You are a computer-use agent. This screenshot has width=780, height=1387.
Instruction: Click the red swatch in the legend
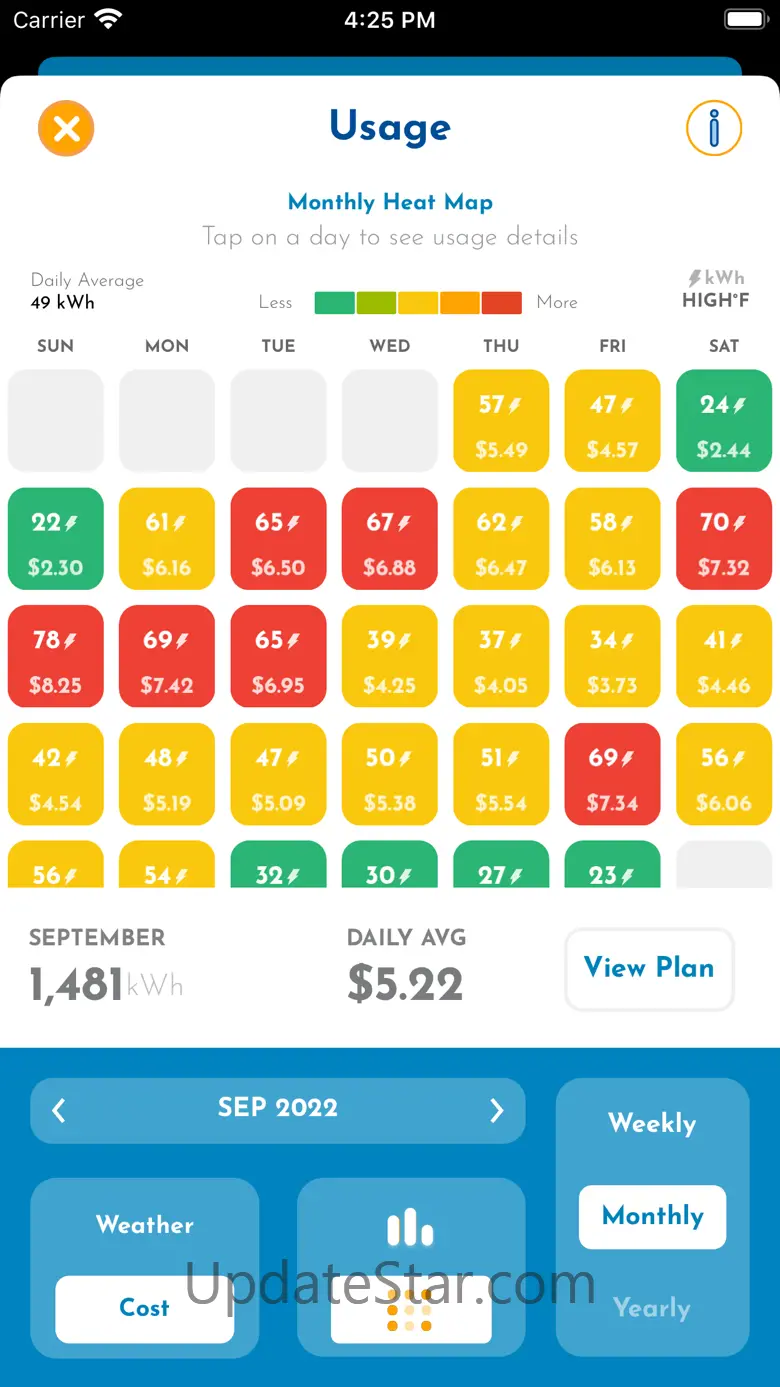pyautogui.click(x=501, y=303)
